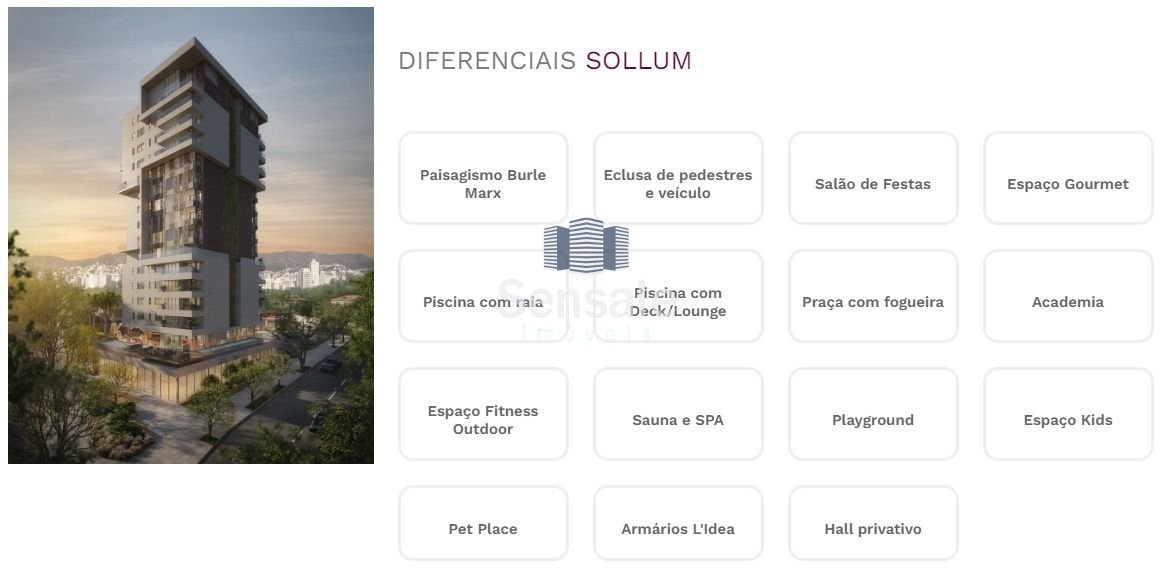
Task: Choose the Espaço Fitness Outdoor card
Action: coord(483,415)
